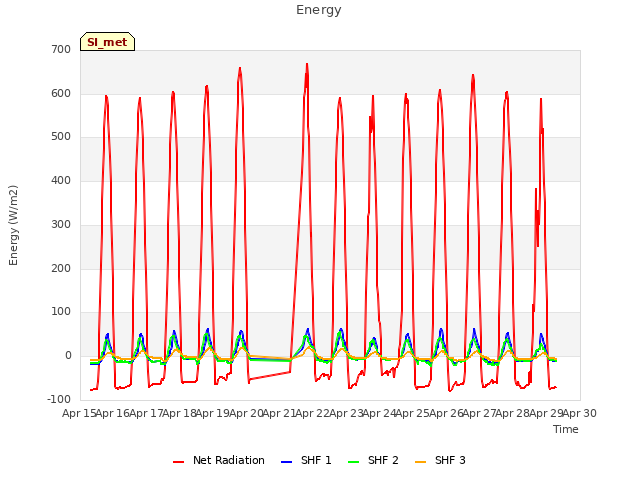Click the -100 y-axis tick label
This screenshot has width=640, height=480.
(x=59, y=399)
